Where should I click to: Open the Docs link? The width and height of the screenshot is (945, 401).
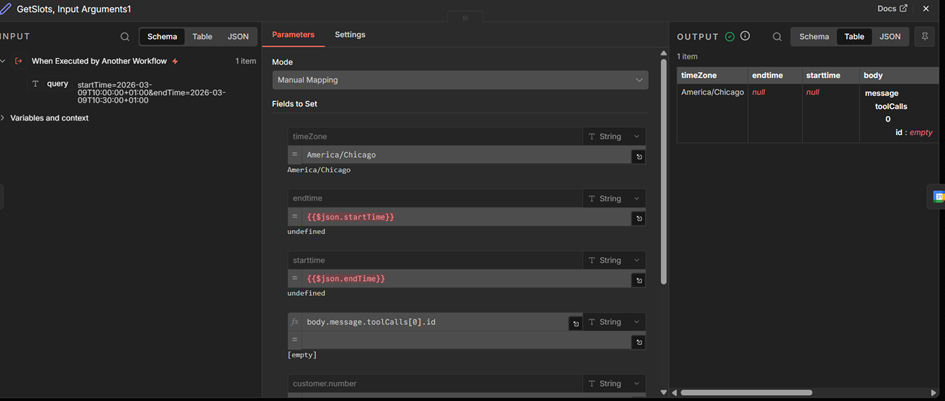tap(892, 9)
